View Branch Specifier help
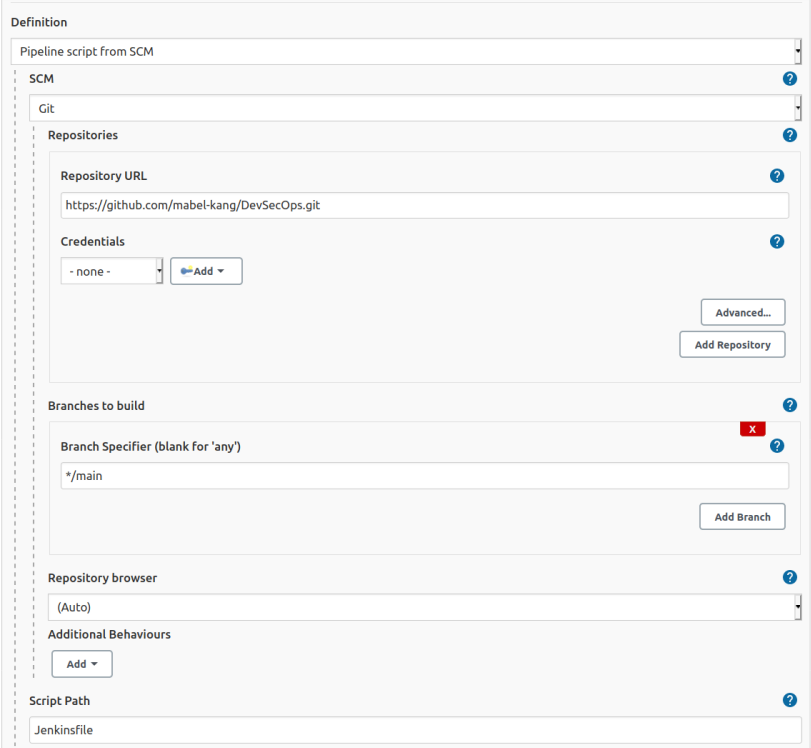Image resolution: width=811 pixels, height=748 pixels. point(777,446)
